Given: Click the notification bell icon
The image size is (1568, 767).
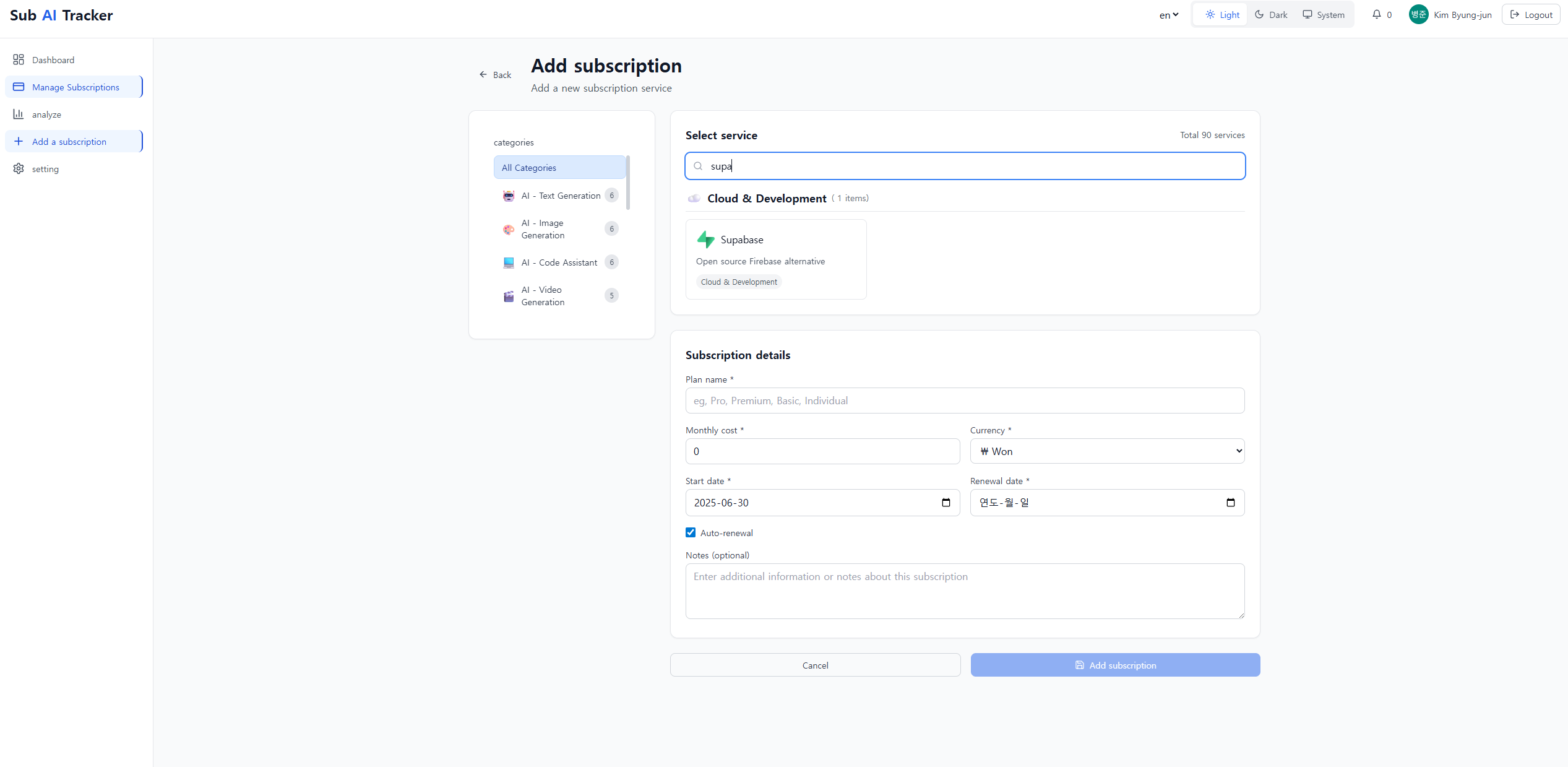Looking at the screenshot, I should click(x=1376, y=14).
